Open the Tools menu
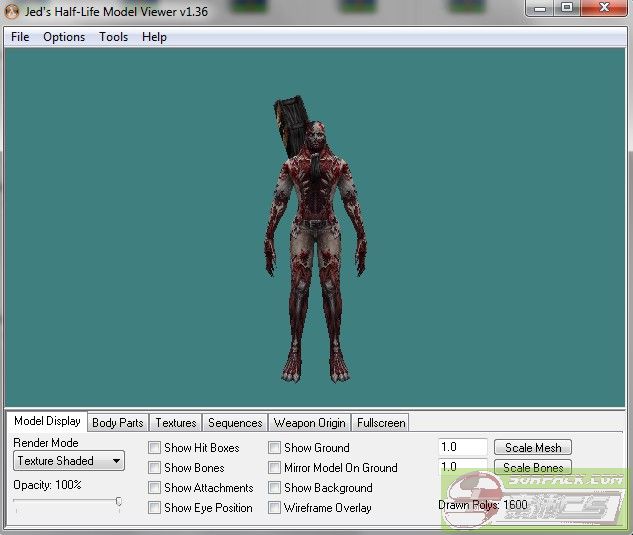 [113, 37]
